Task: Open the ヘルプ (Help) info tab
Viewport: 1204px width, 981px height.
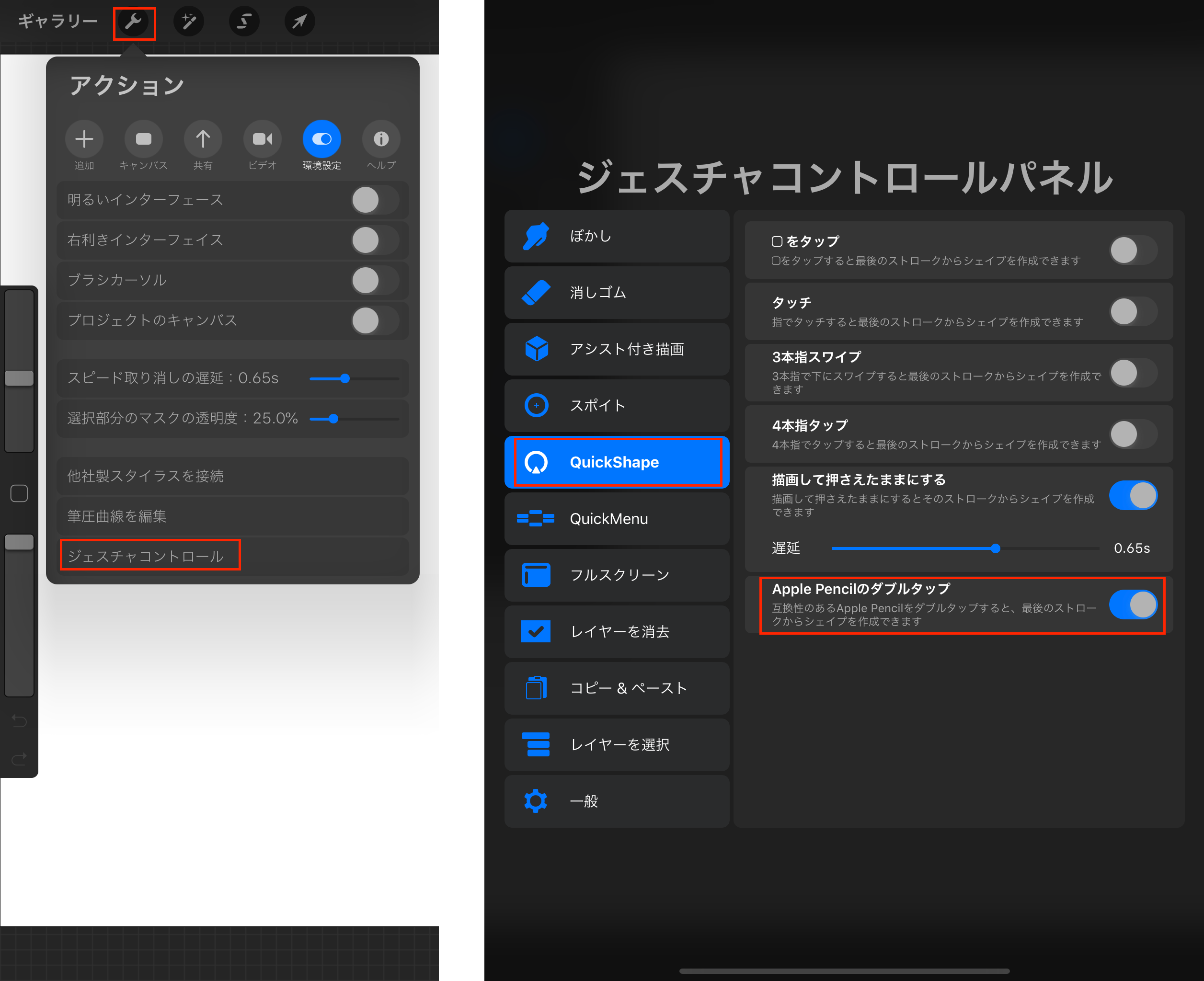Action: 381,139
